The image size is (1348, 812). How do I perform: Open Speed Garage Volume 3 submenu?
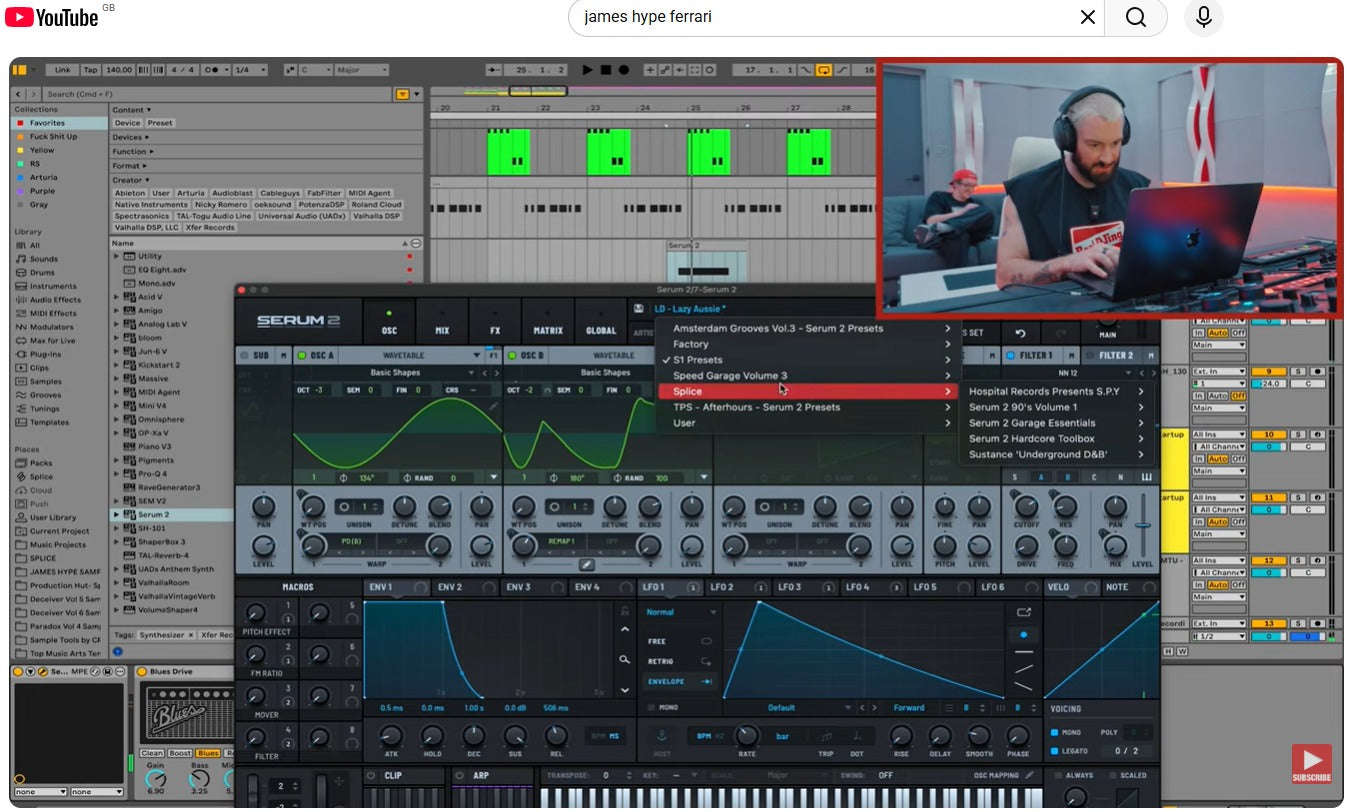(807, 376)
